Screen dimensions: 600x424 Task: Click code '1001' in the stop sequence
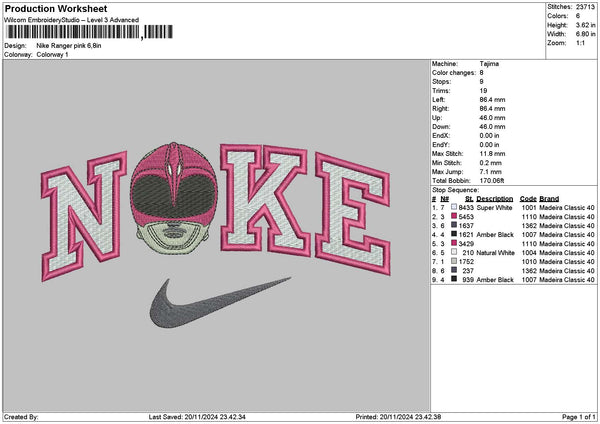point(529,207)
